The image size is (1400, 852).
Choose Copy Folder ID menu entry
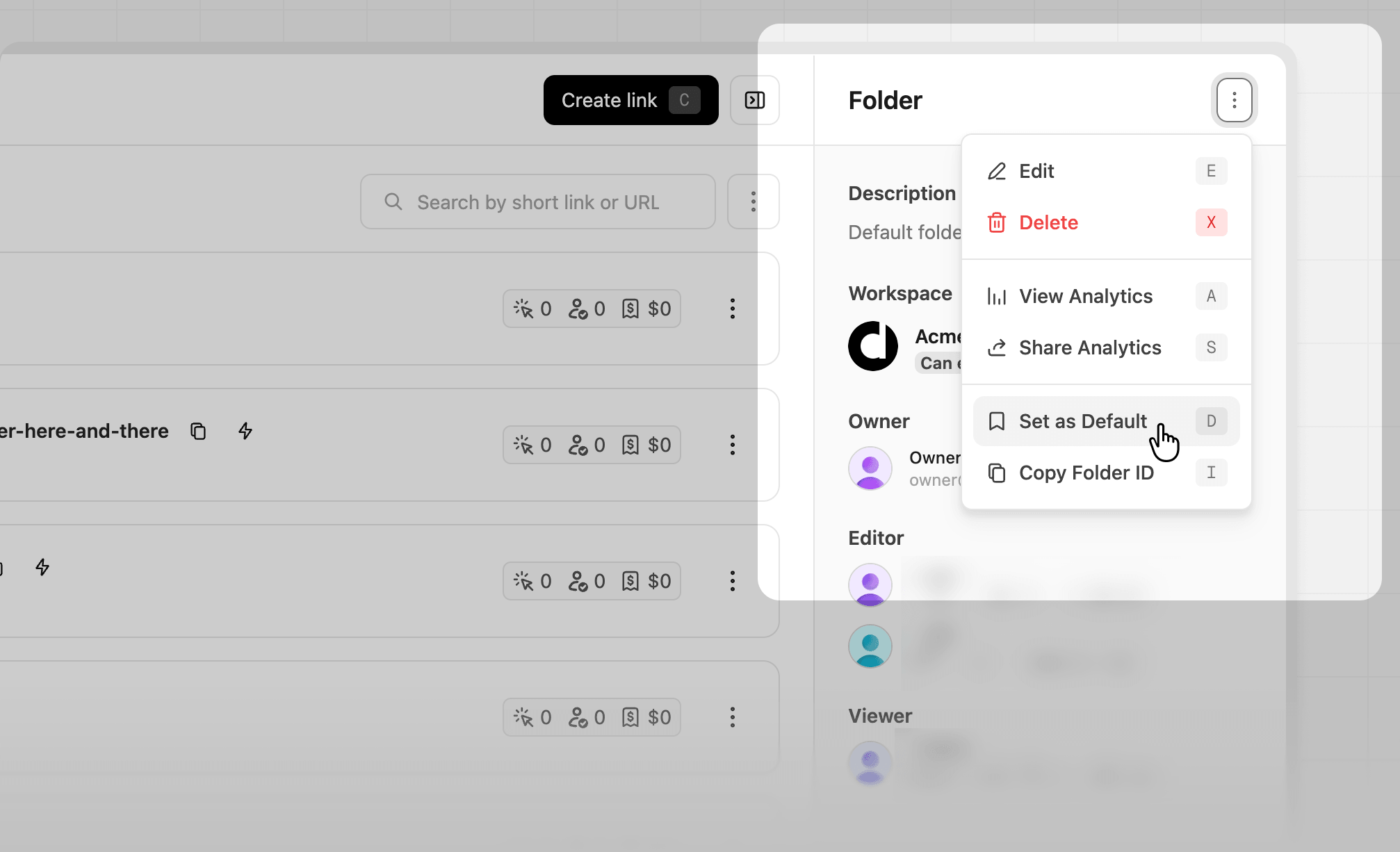click(x=1107, y=473)
